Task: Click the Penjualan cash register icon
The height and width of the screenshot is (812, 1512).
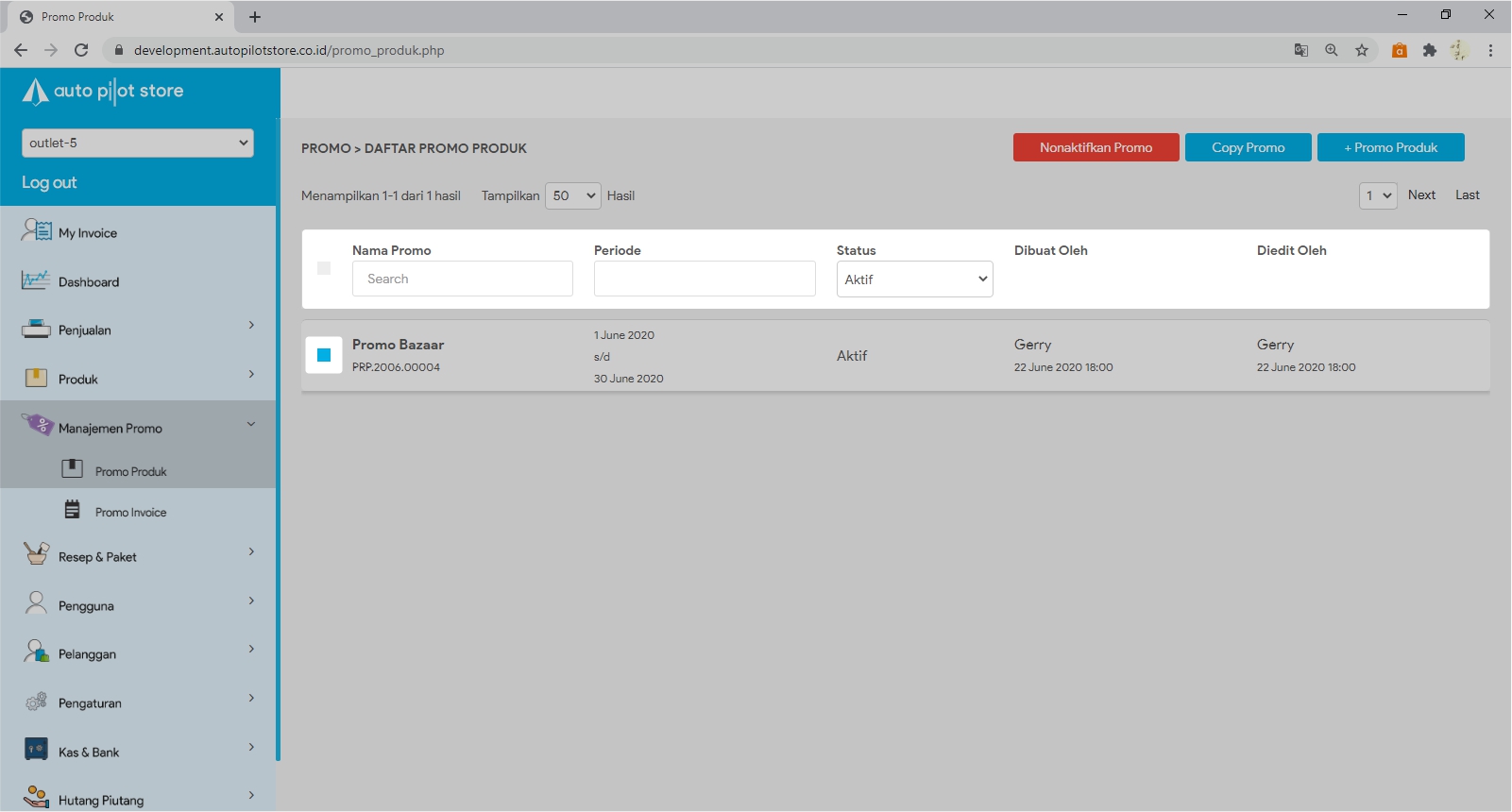Action: click(36, 330)
